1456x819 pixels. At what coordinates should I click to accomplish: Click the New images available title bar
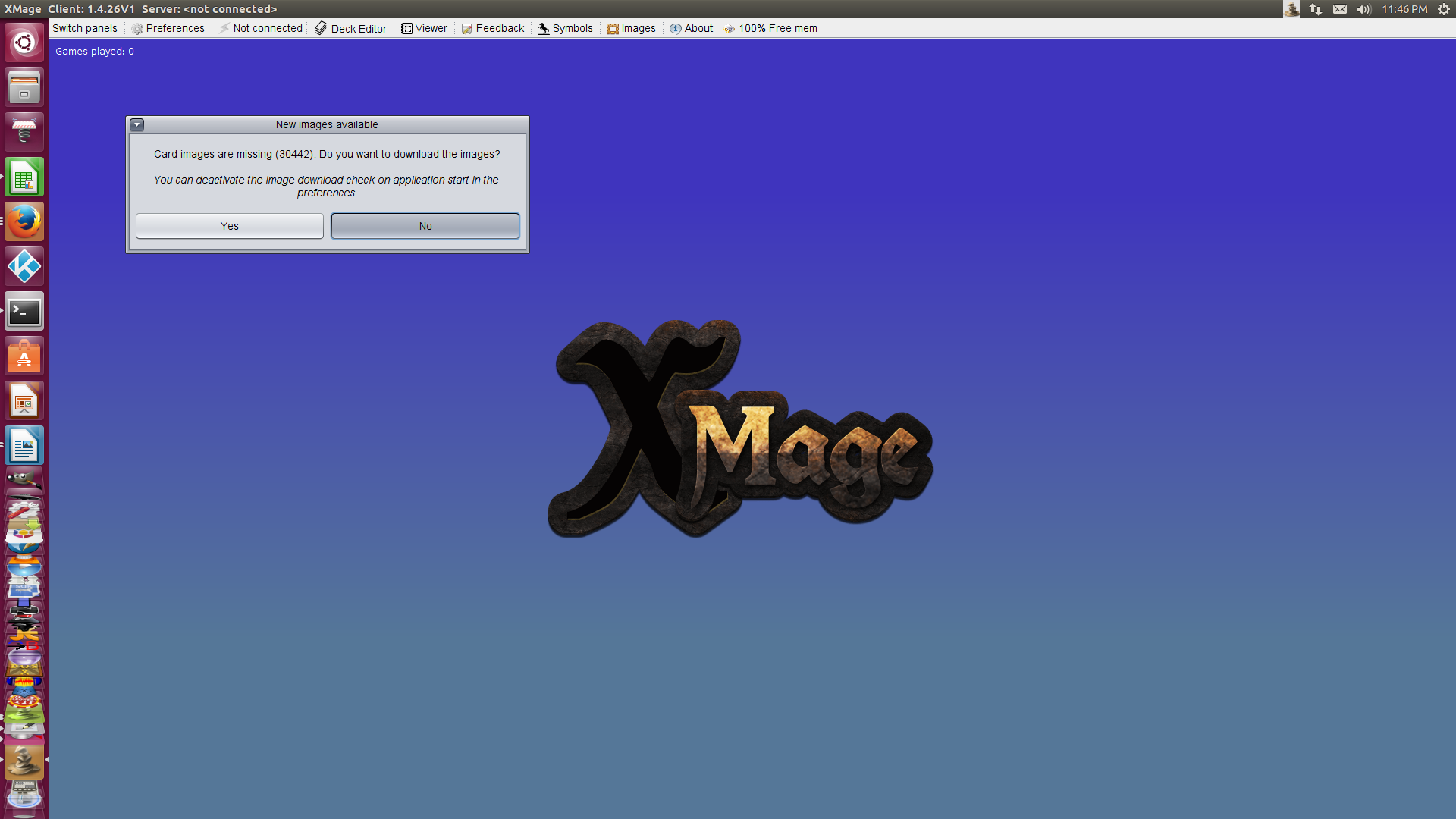point(327,124)
